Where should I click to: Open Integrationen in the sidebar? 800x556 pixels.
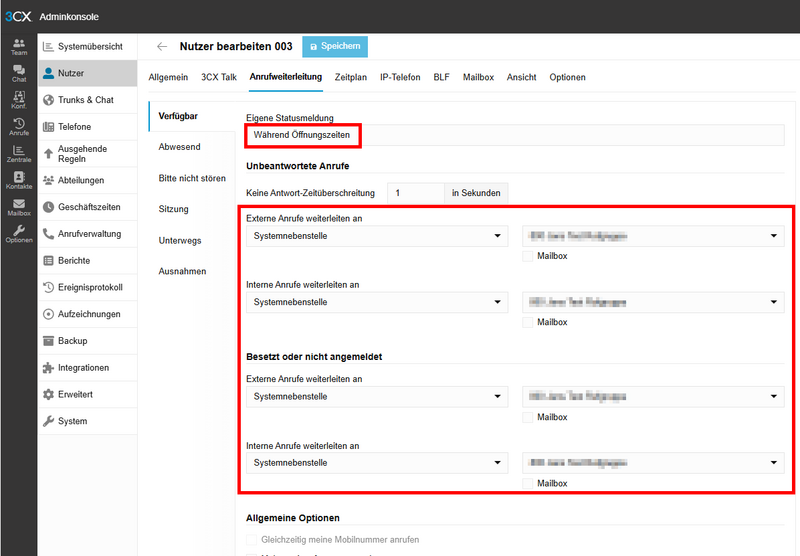coord(87,368)
